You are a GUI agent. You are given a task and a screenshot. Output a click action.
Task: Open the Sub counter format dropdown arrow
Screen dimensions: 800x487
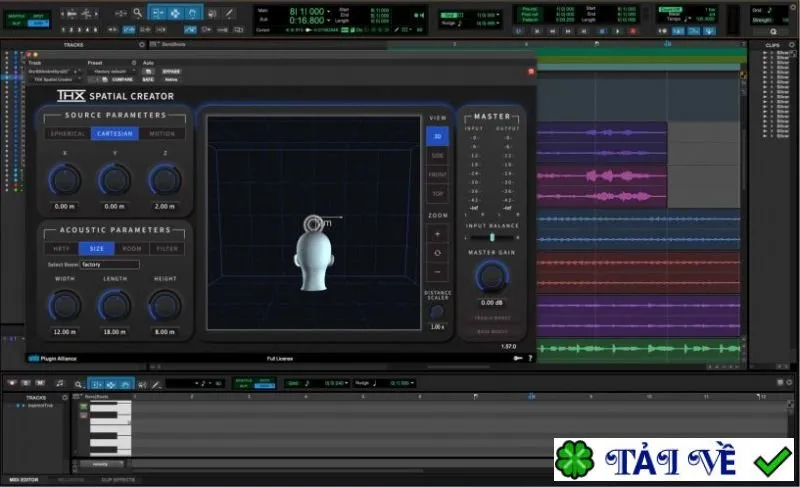[329, 20]
